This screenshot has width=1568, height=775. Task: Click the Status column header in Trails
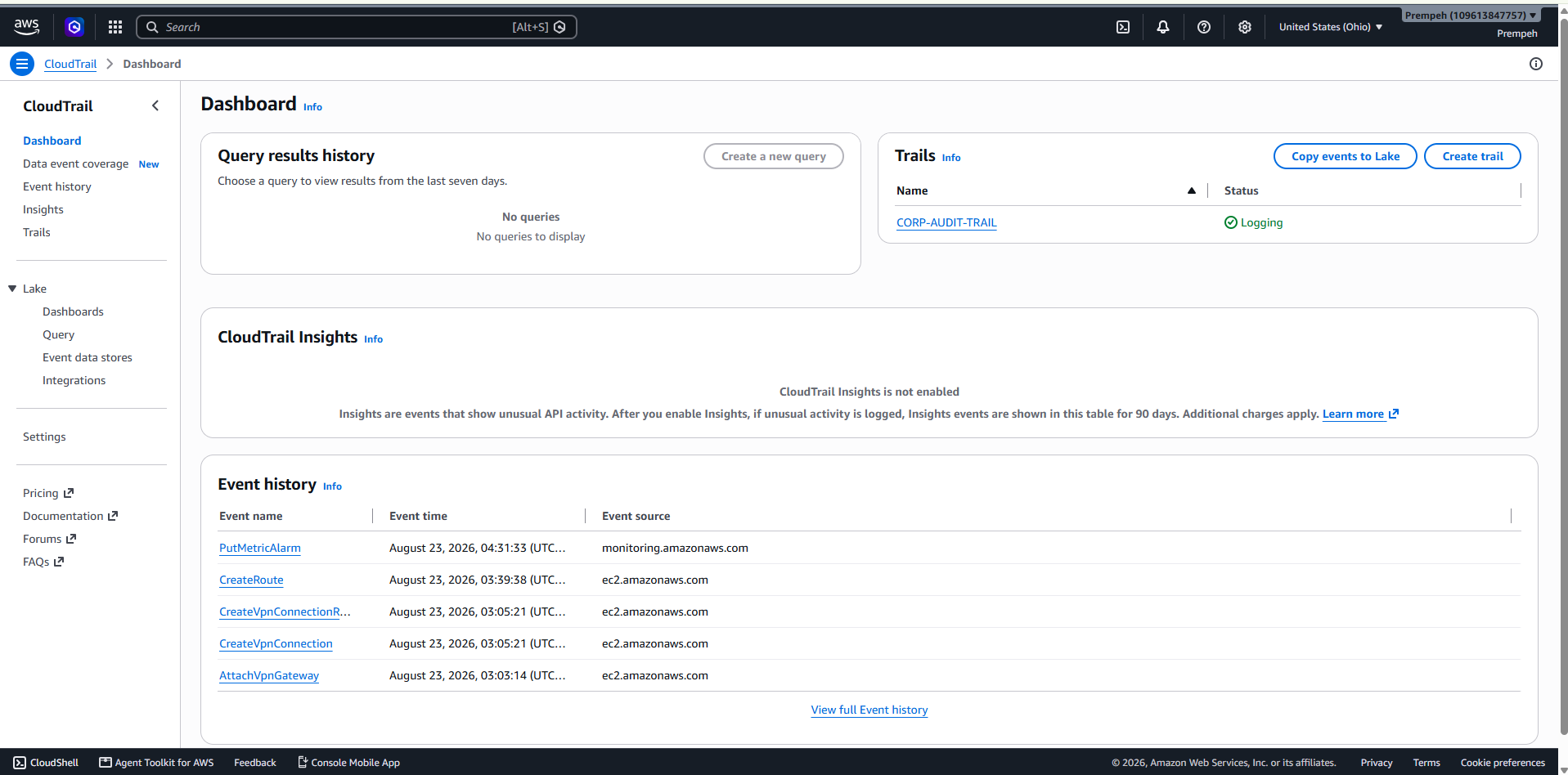[1241, 190]
